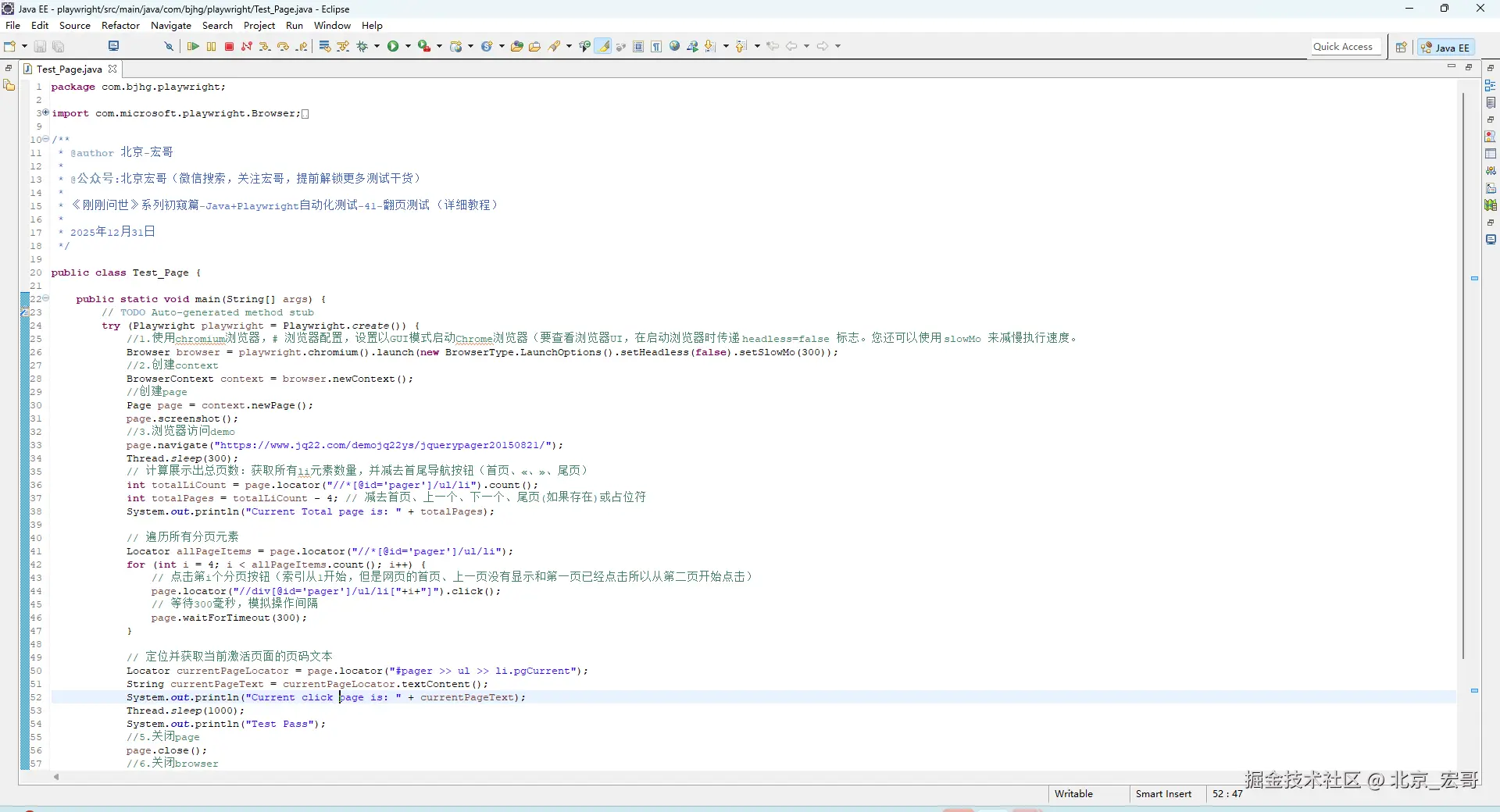Screen dimensions: 1500x812
Task: Maximize the editor area
Action: point(1469,67)
